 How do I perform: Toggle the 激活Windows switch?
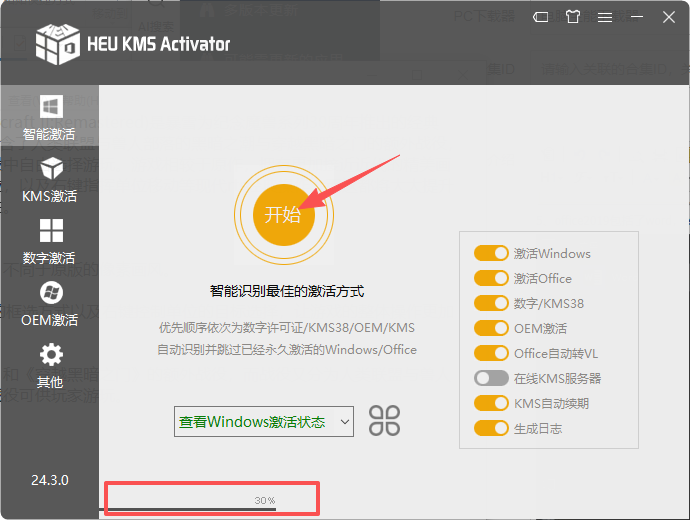[491, 253]
